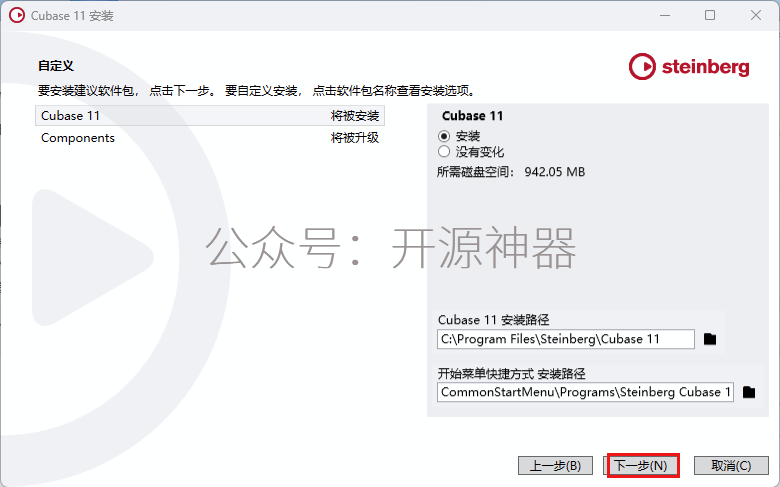
Task: Click the 自定义 heading
Action: tap(56, 66)
